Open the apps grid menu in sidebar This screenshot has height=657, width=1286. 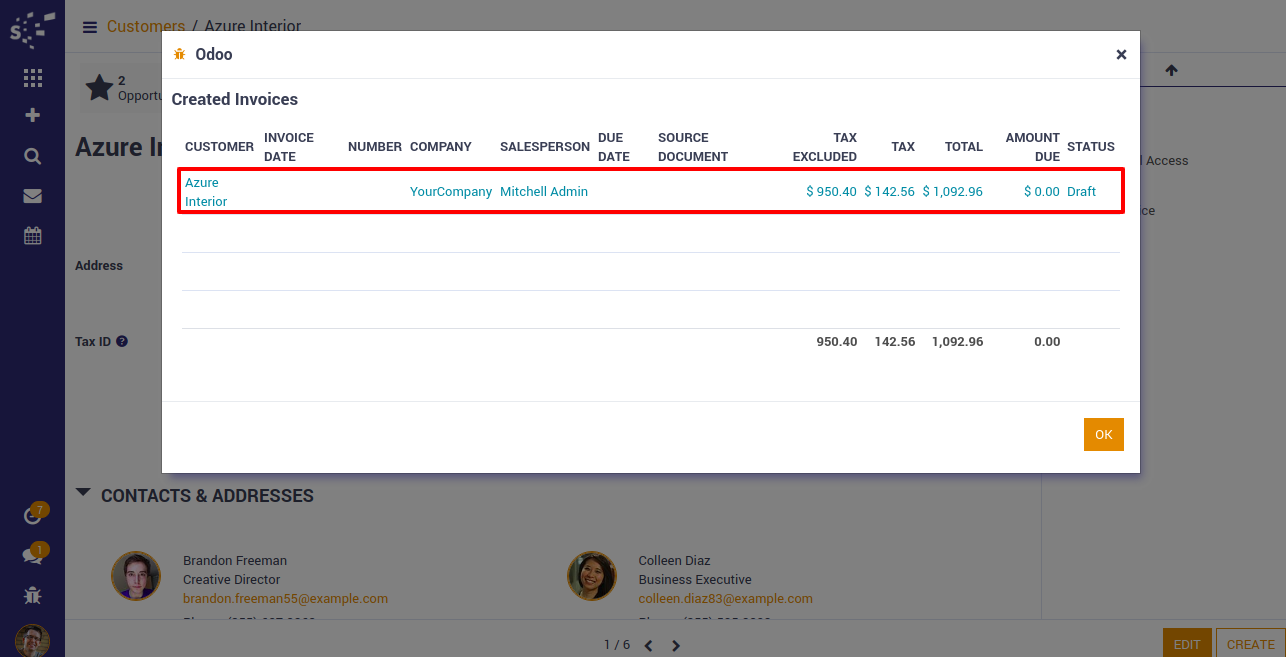tap(33, 78)
